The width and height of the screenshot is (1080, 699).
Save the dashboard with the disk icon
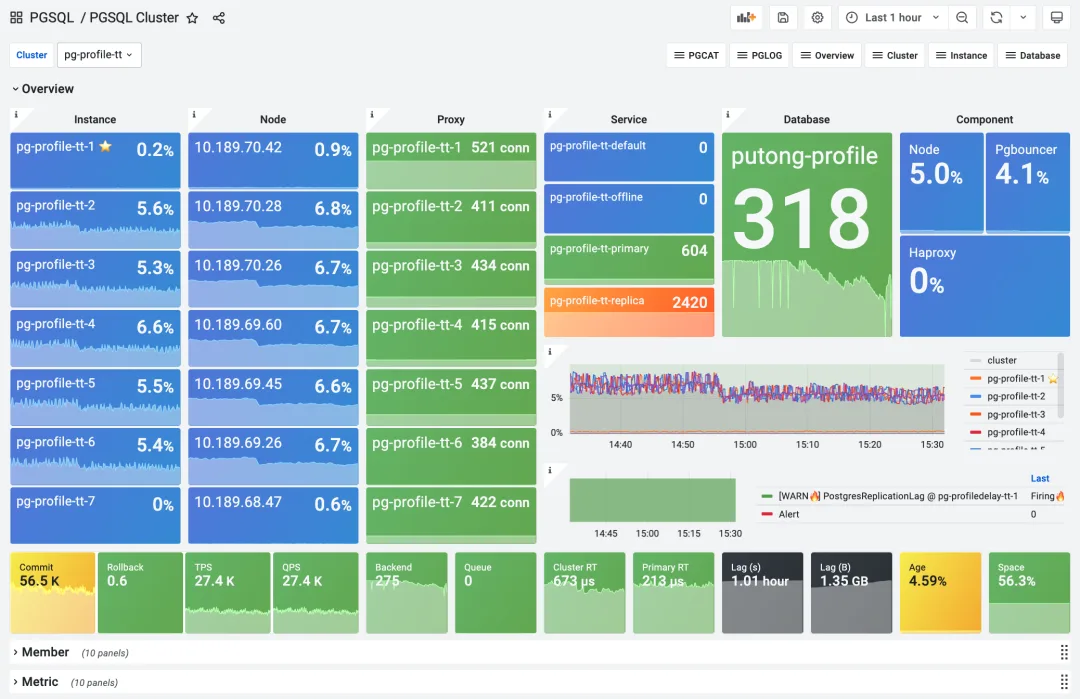tap(783, 18)
